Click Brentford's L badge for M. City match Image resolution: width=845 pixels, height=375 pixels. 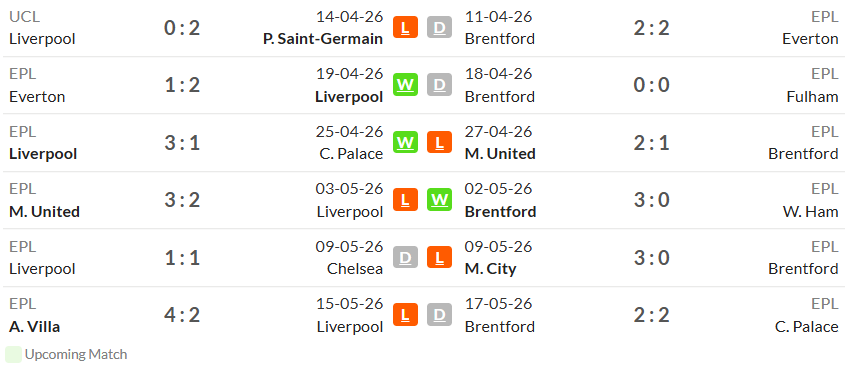[440, 257]
